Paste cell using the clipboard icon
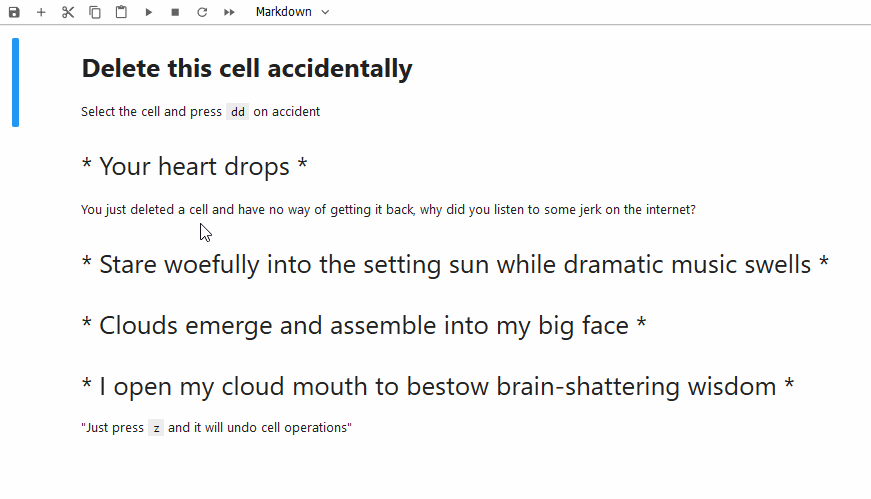Viewport: 871px width, 499px height. pyautogui.click(x=121, y=12)
